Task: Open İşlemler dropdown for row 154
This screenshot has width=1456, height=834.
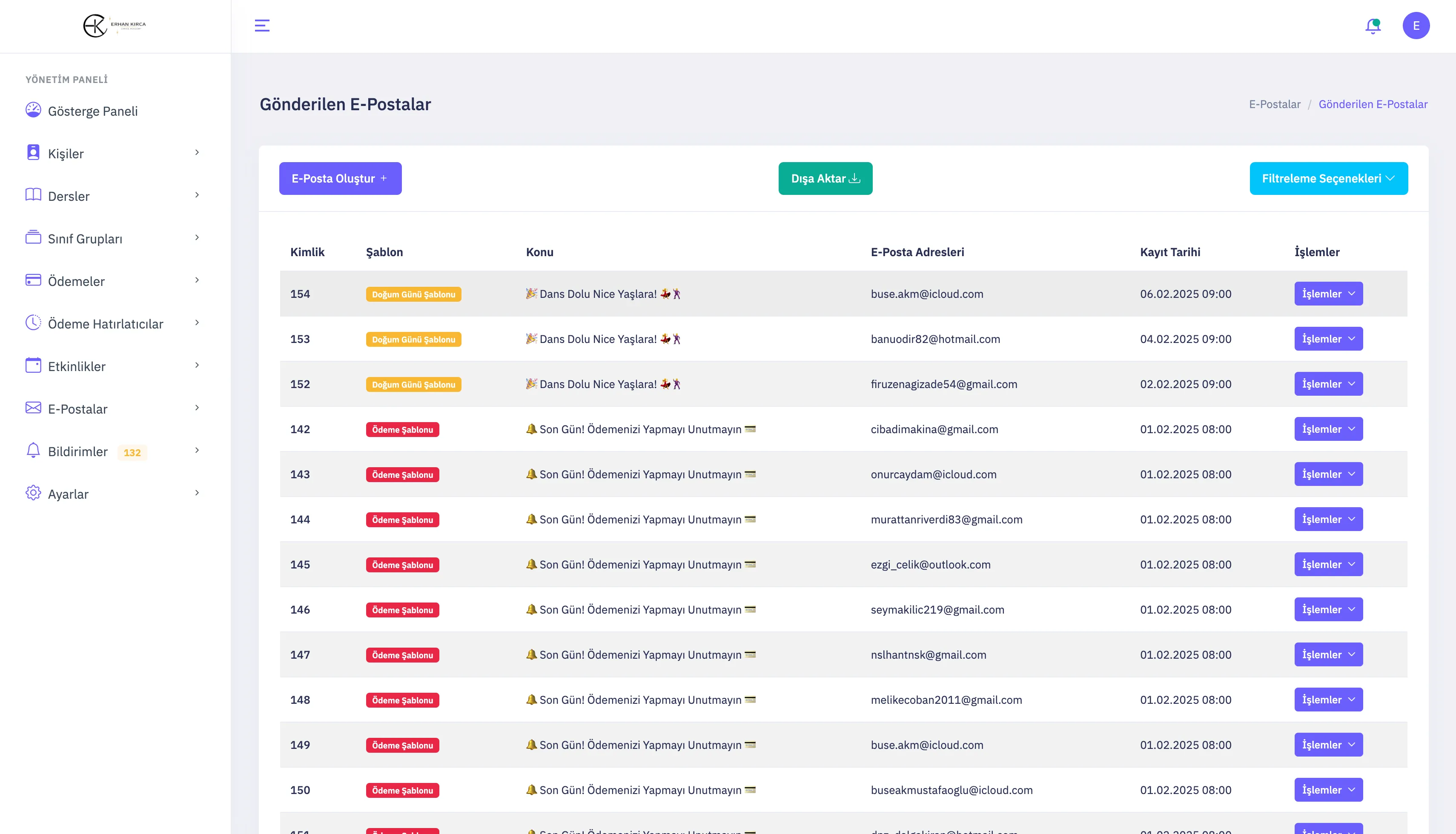Action: click(x=1328, y=294)
